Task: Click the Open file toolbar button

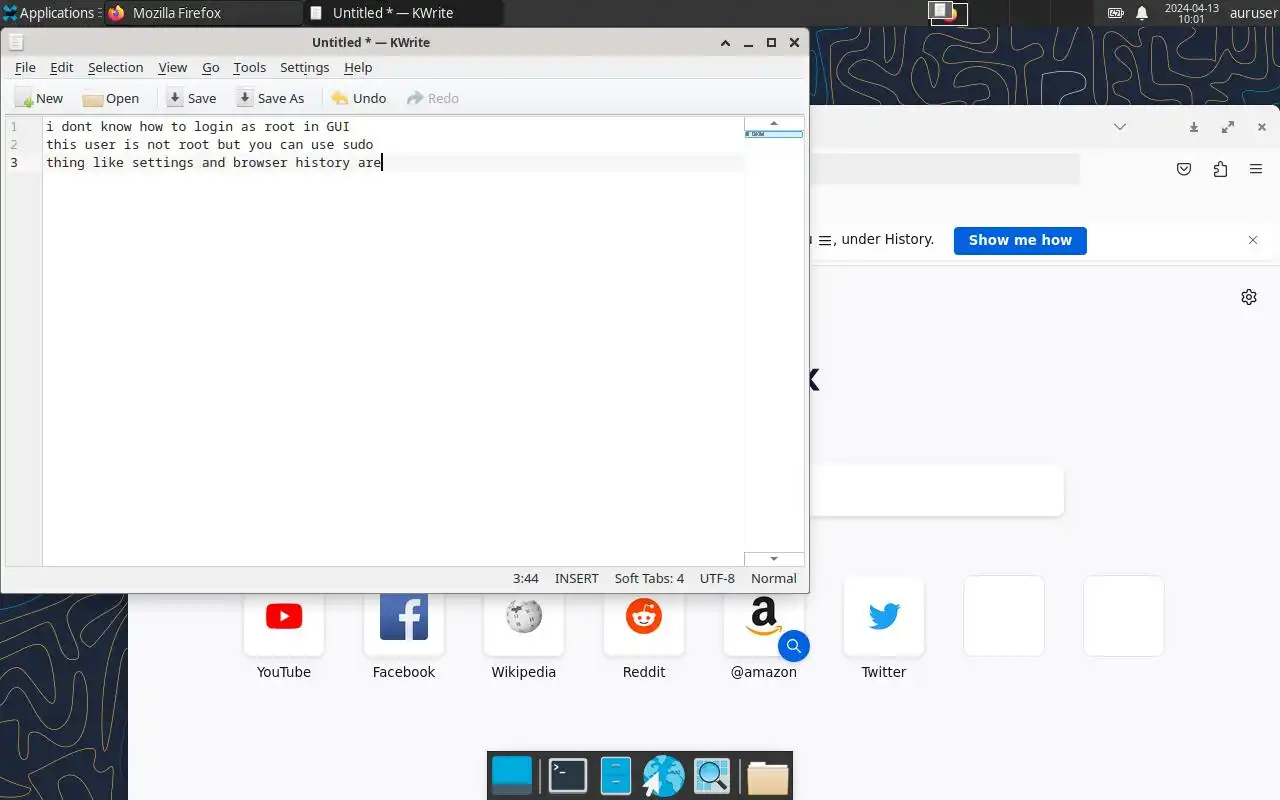Action: pyautogui.click(x=111, y=98)
